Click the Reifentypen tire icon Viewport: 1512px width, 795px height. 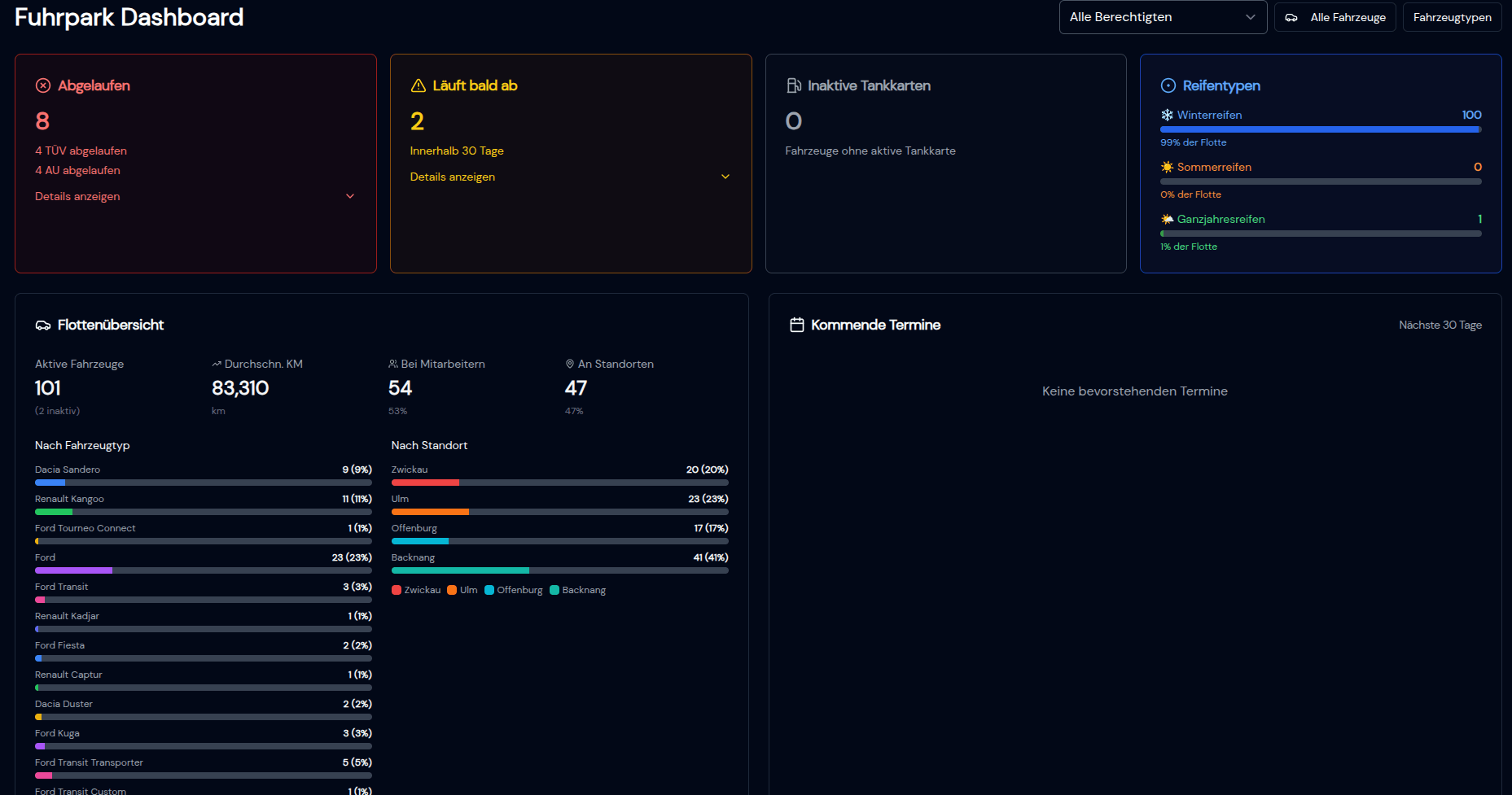click(1168, 85)
